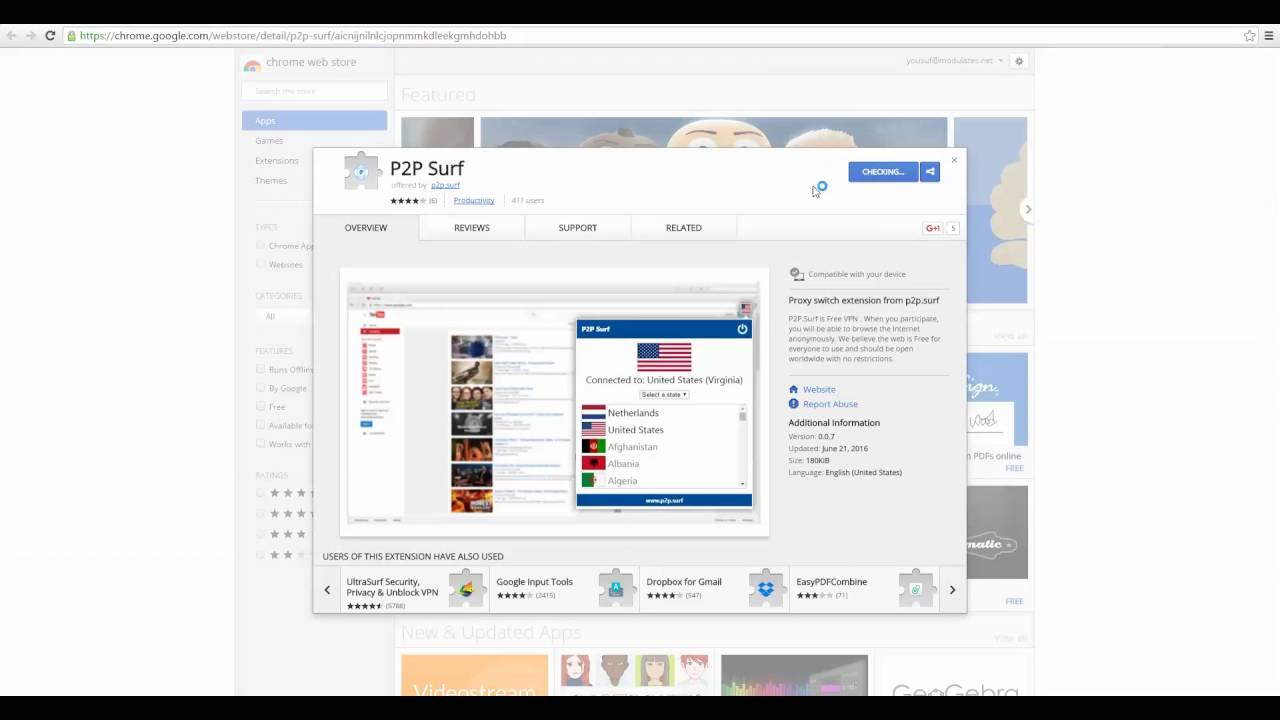The image size is (1280, 720).
Task: Open the Chrome hamburger menu
Action: (1270, 35)
